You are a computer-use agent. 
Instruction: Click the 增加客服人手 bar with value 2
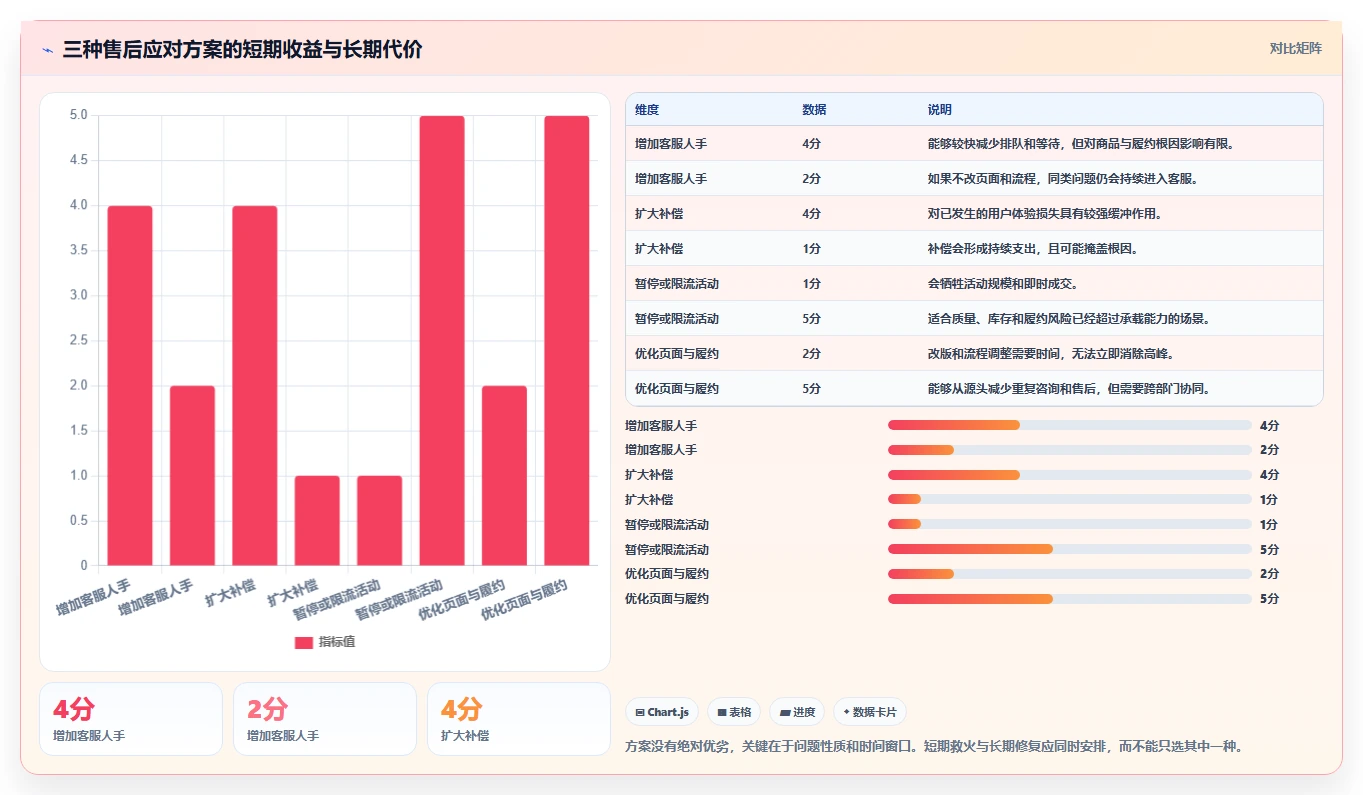tap(192, 476)
